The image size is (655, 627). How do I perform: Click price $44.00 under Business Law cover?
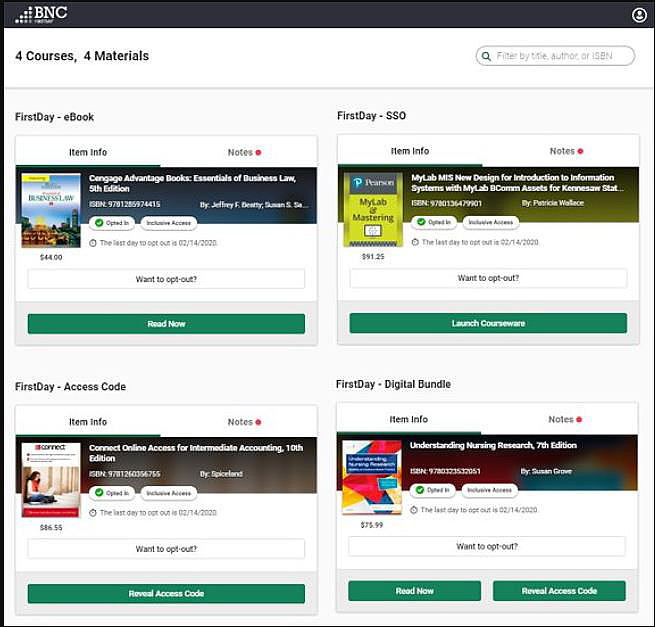point(51,257)
